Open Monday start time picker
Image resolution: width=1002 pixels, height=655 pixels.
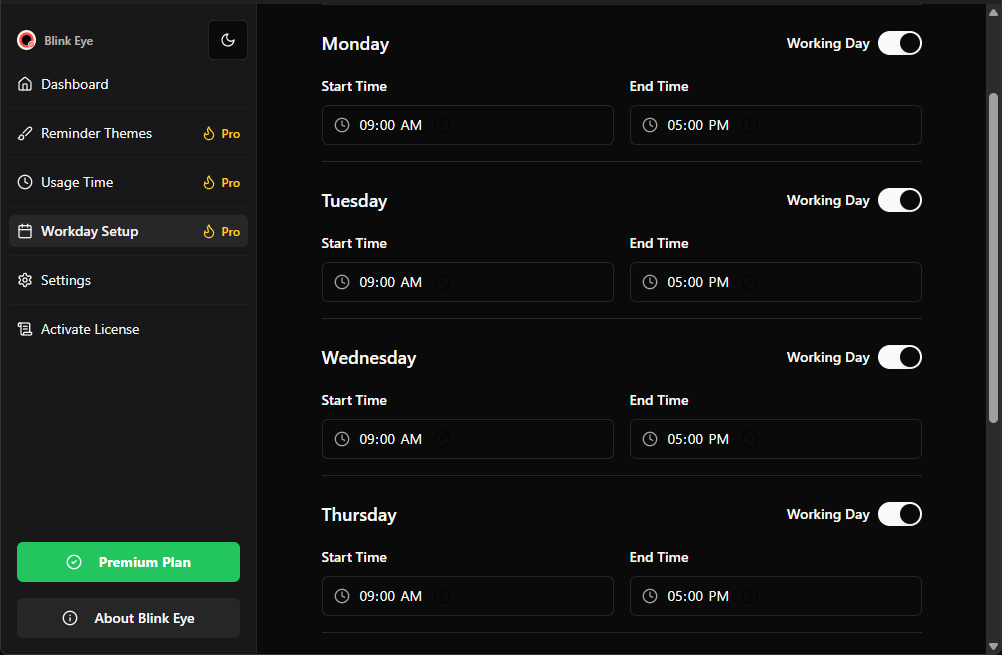[467, 126]
